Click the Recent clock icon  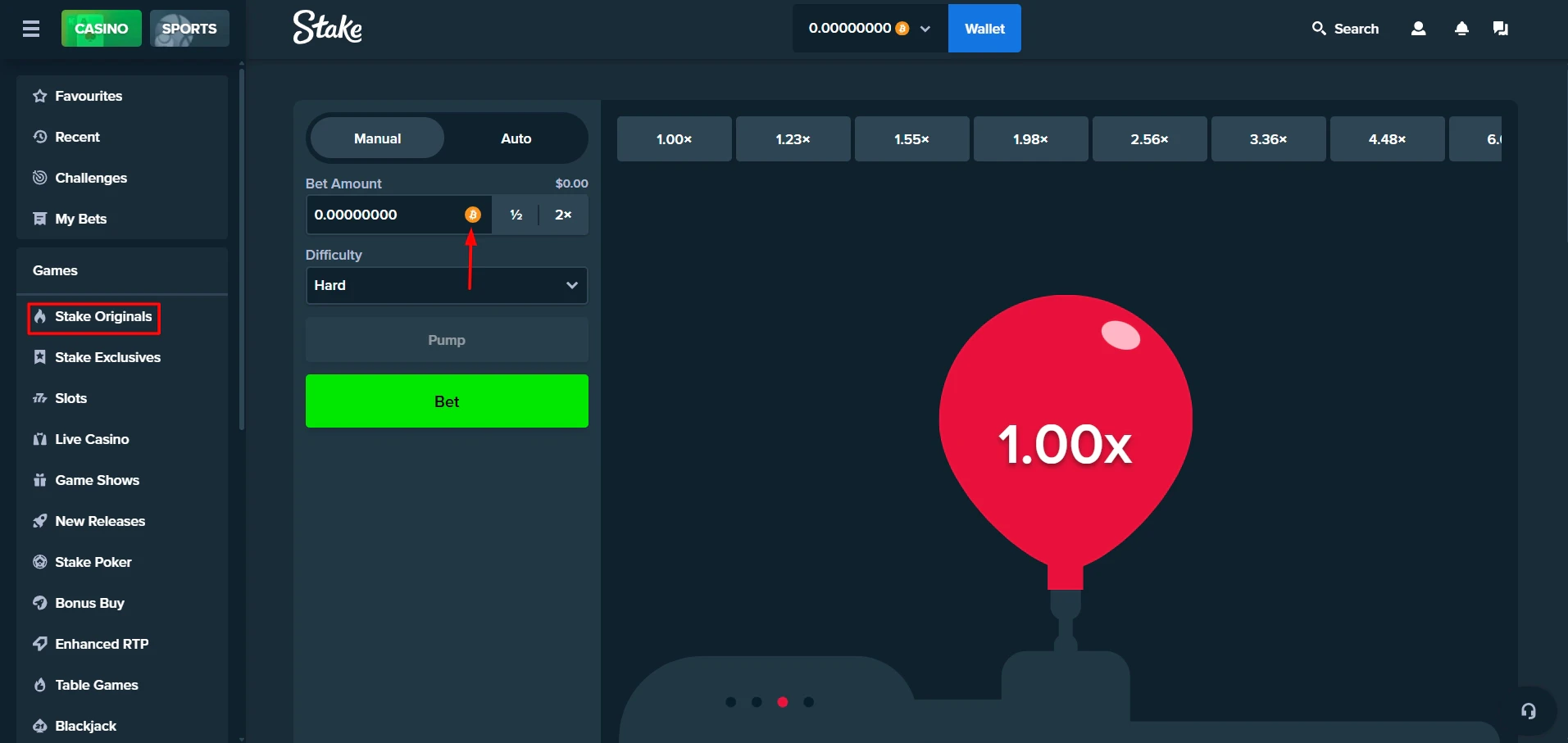pyautogui.click(x=39, y=137)
